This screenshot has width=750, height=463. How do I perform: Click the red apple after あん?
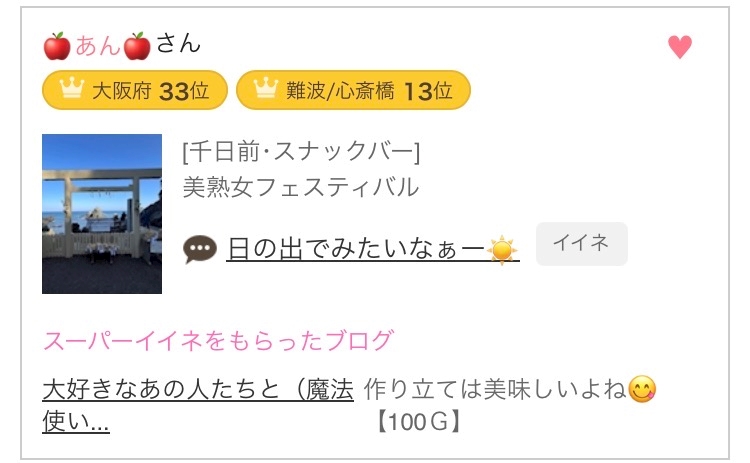pos(137,46)
